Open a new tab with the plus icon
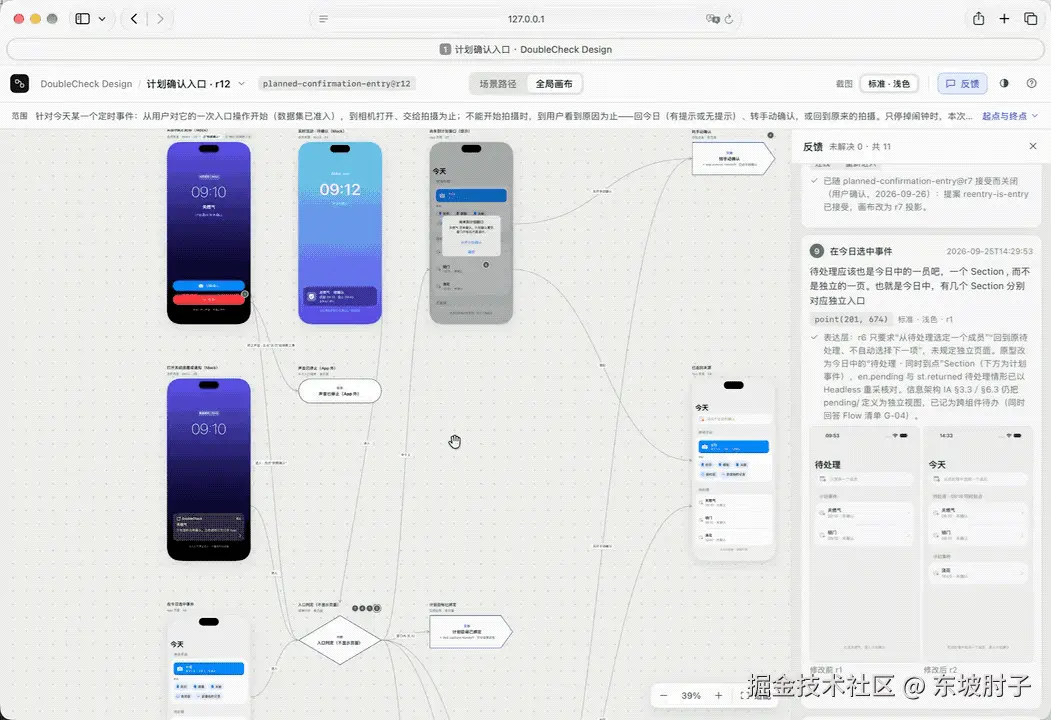This screenshot has height=720, width=1052. [1004, 19]
